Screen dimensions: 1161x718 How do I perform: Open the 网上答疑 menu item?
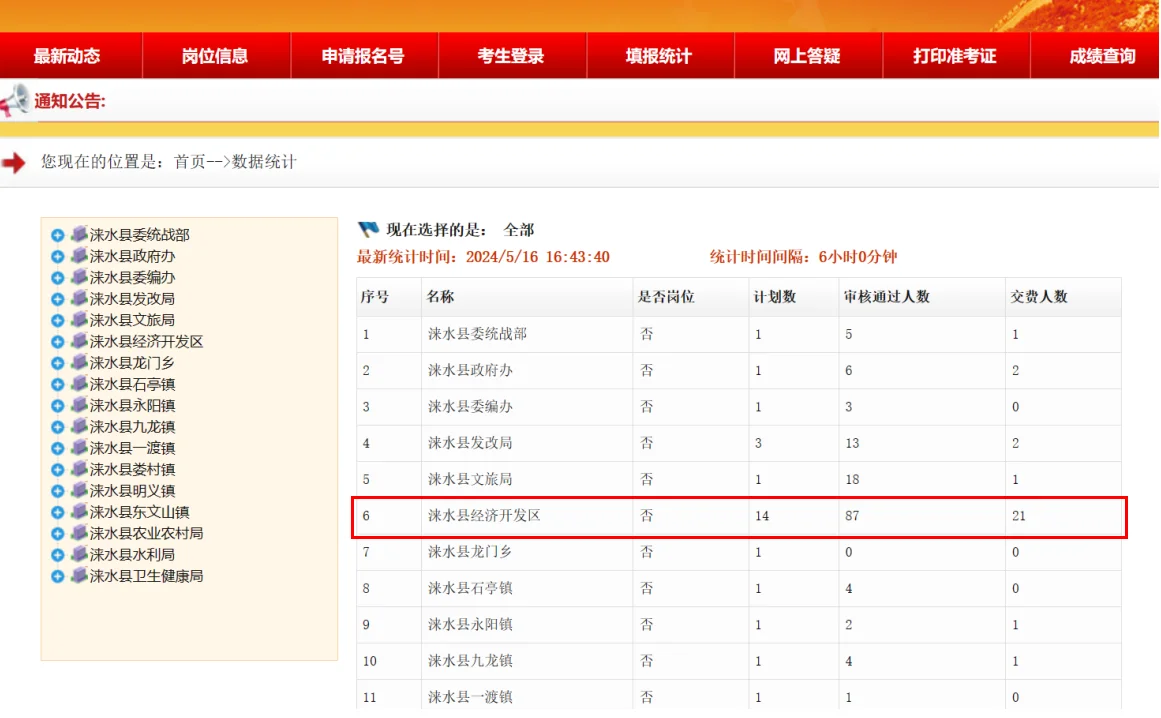[807, 56]
